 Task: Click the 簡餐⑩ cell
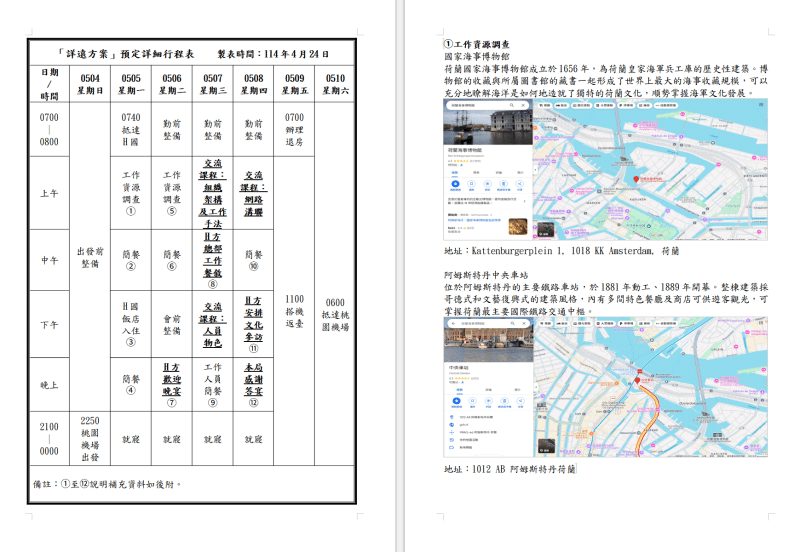254,260
